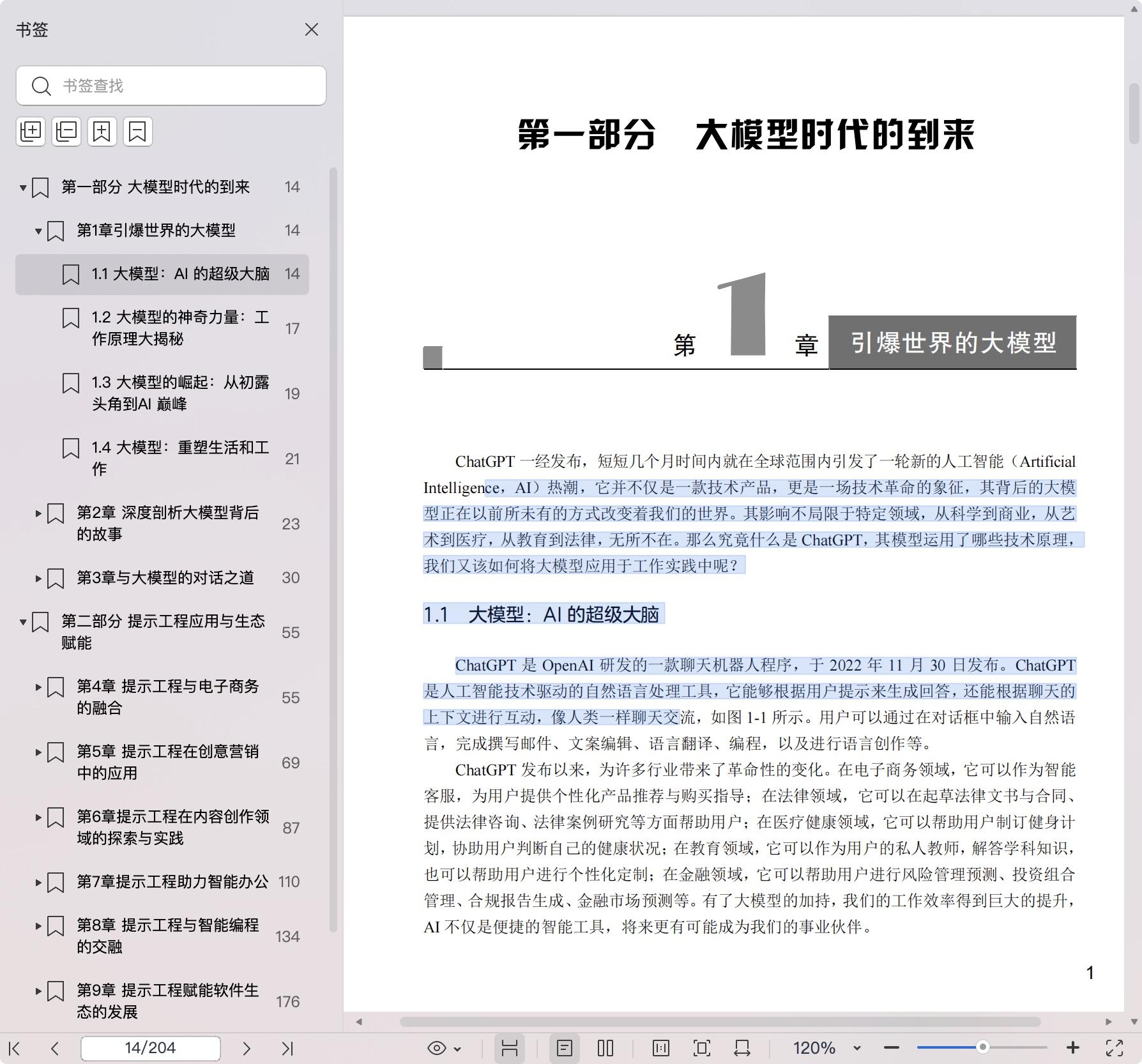Screen dimensions: 1142x1064
Task: Click title 第一部分 大模型时代的到来 in page
Action: pos(746,135)
